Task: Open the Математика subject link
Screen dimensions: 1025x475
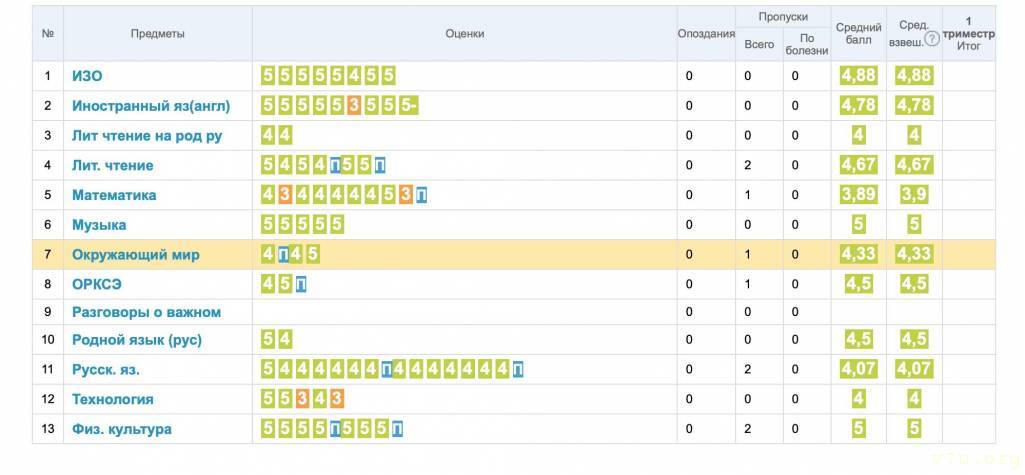Action: click(114, 195)
